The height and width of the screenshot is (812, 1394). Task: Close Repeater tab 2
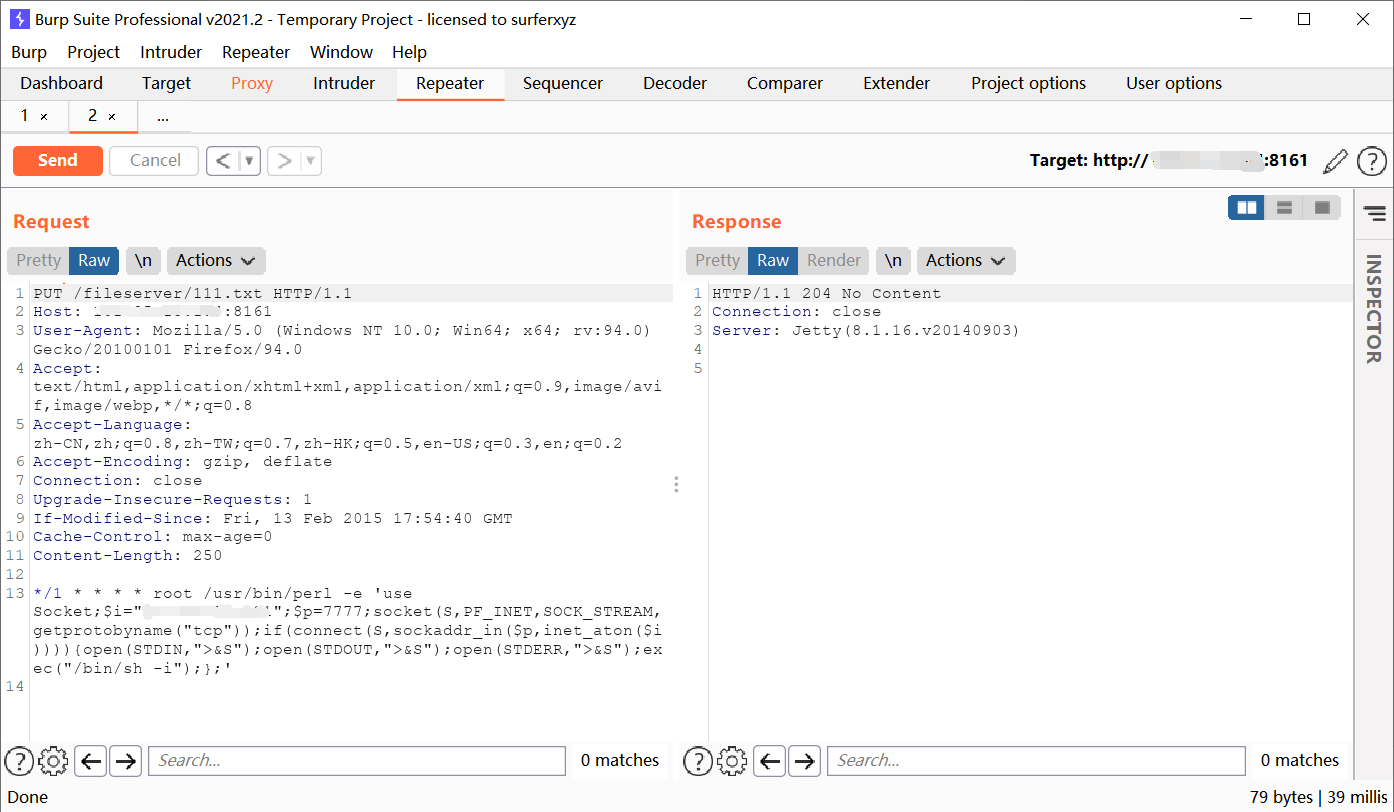click(x=111, y=117)
